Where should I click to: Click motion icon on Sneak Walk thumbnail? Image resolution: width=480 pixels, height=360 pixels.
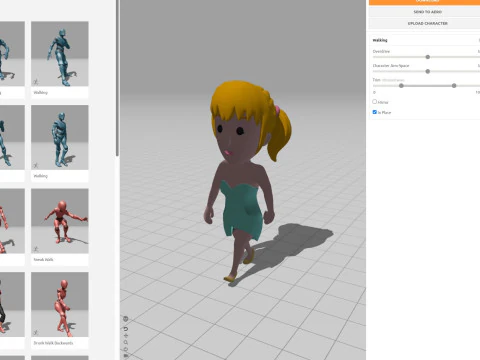click(x=36, y=249)
